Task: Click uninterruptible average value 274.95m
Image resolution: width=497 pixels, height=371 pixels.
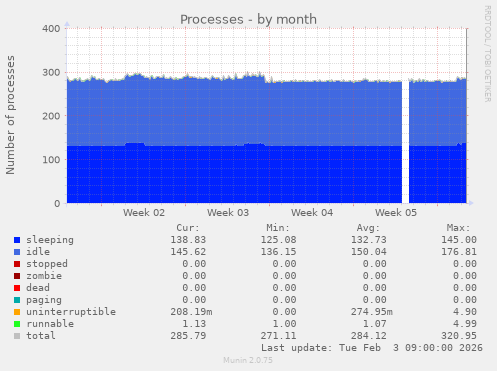Action: point(372,312)
